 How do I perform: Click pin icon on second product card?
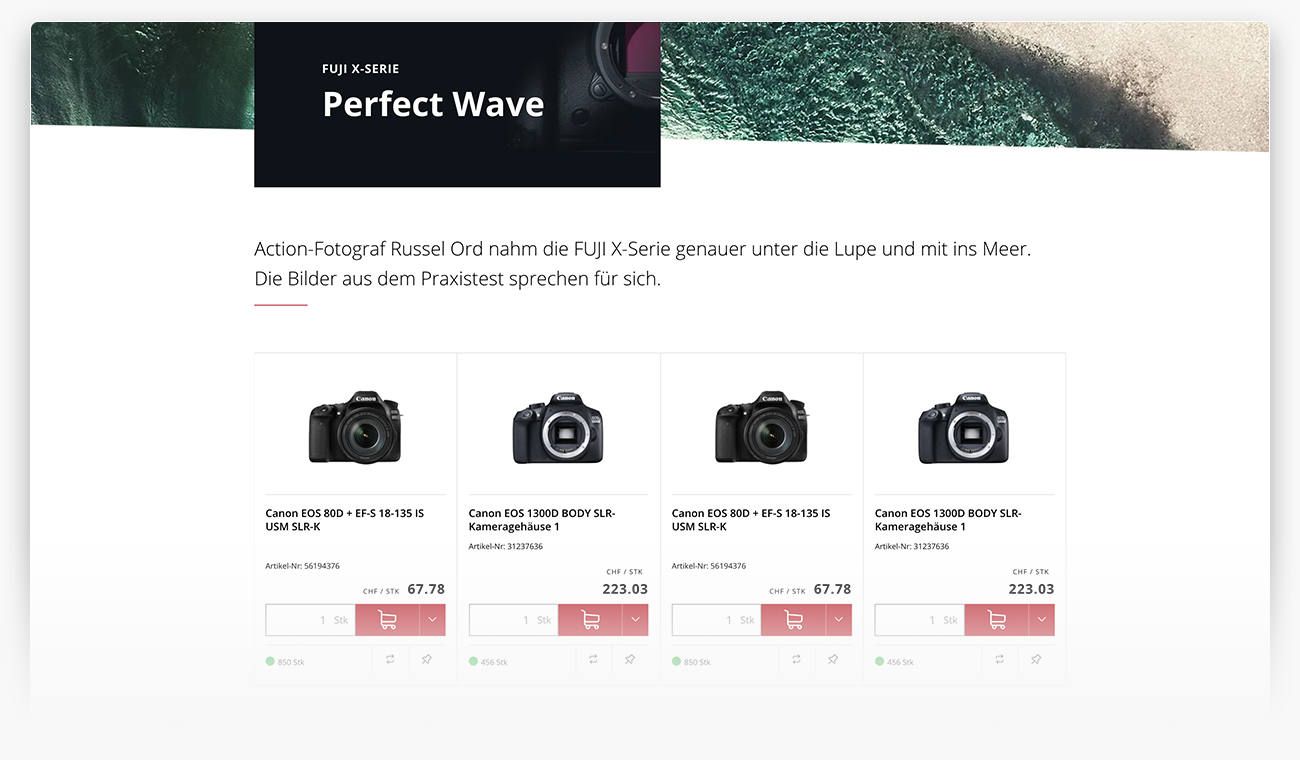630,660
